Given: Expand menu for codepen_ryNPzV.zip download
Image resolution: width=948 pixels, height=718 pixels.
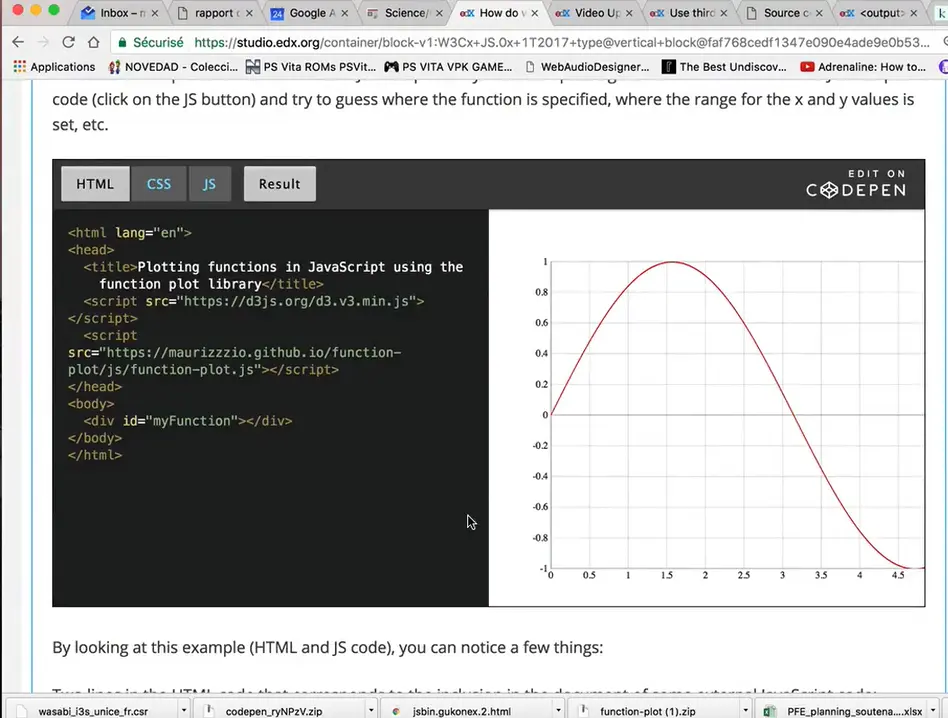Looking at the screenshot, I should [371, 711].
